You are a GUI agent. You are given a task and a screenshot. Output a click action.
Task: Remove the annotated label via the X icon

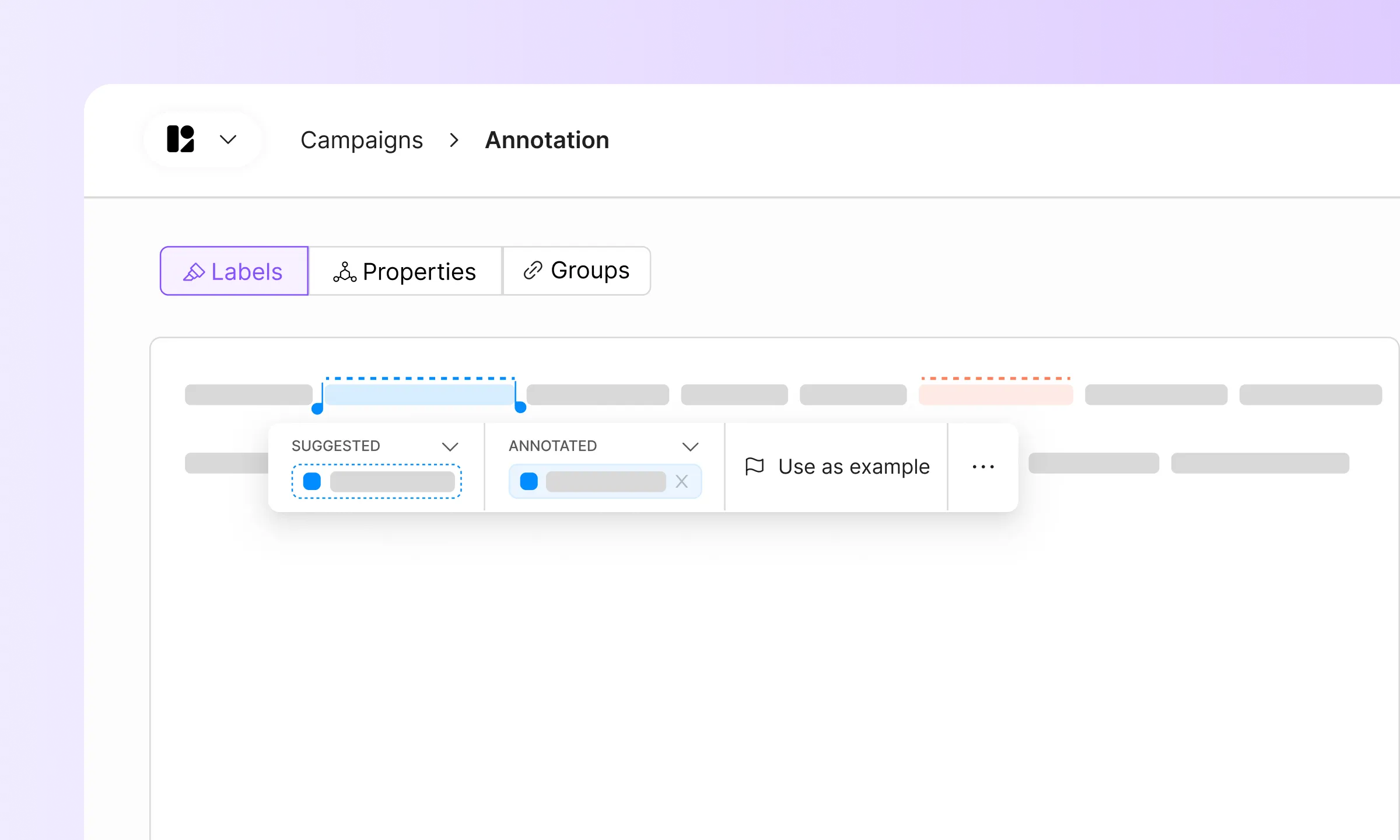[x=681, y=481]
